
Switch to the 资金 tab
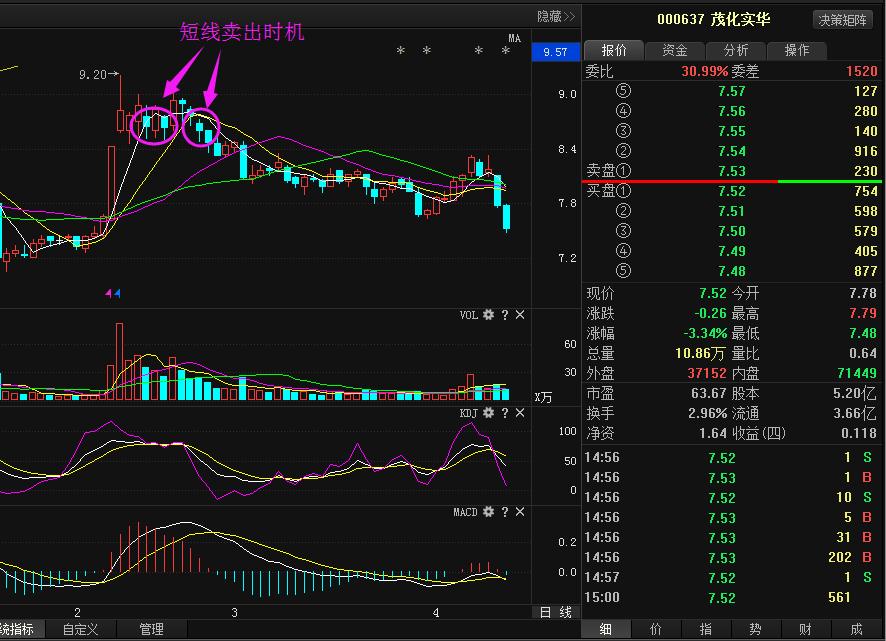[x=675, y=50]
